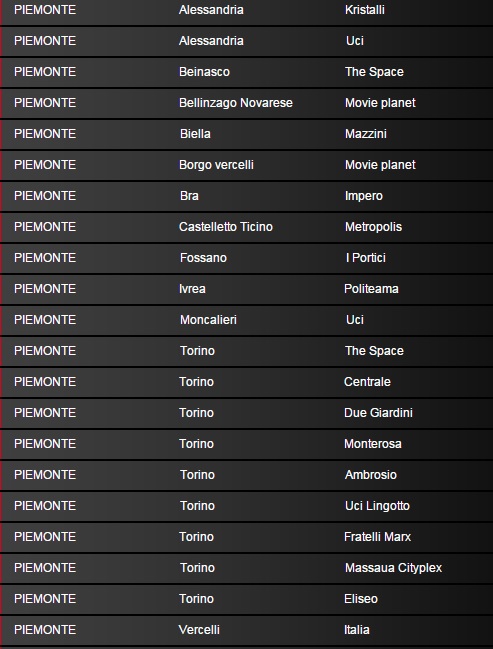493x649 pixels.
Task: Select the Alessandria Kristalli cinema row
Action: pos(247,10)
